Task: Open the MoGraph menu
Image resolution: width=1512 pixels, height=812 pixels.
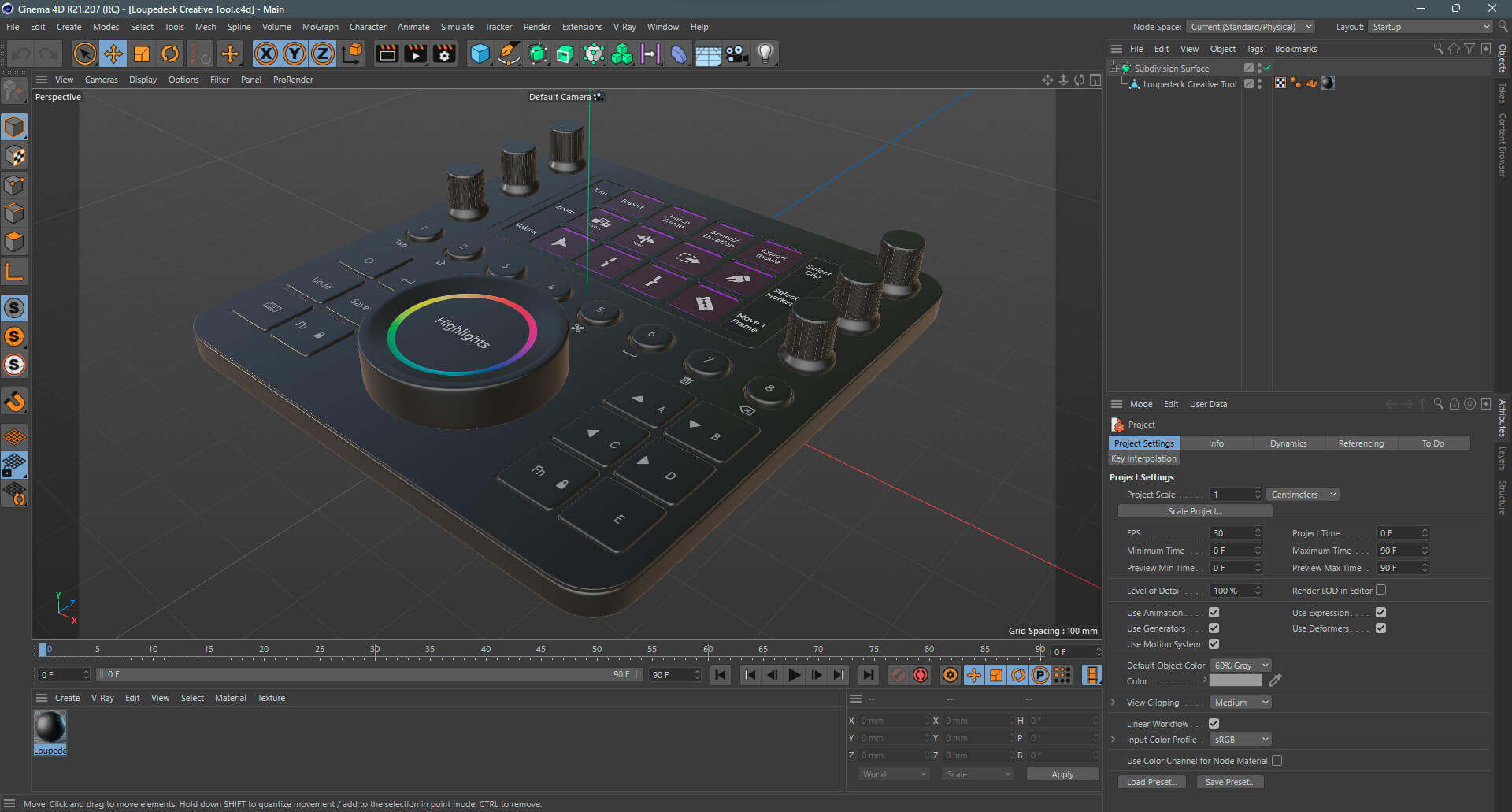Action: 320,27
